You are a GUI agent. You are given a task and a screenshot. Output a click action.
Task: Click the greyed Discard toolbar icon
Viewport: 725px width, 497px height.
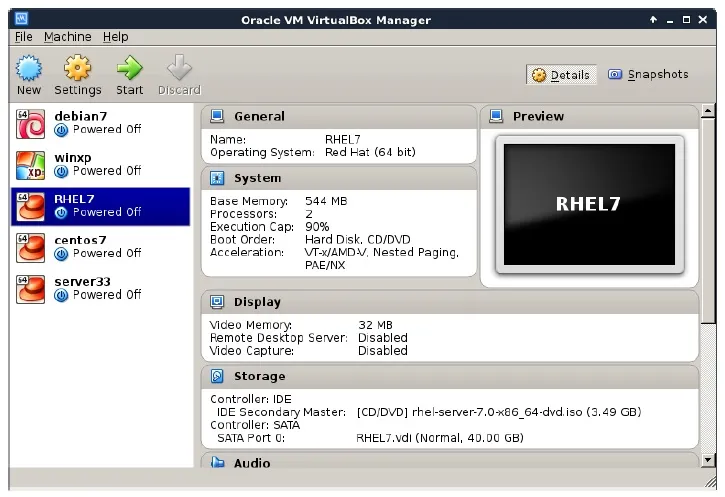coord(179,68)
